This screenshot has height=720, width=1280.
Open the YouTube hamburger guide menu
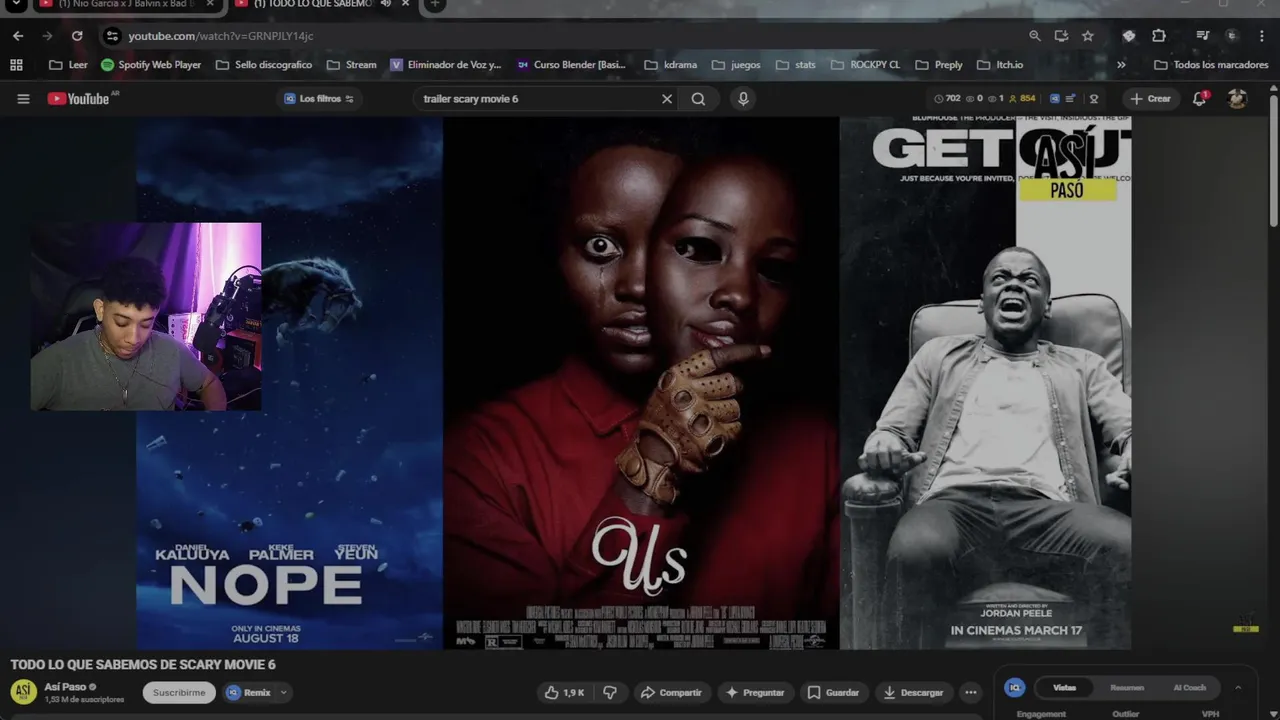(23, 99)
